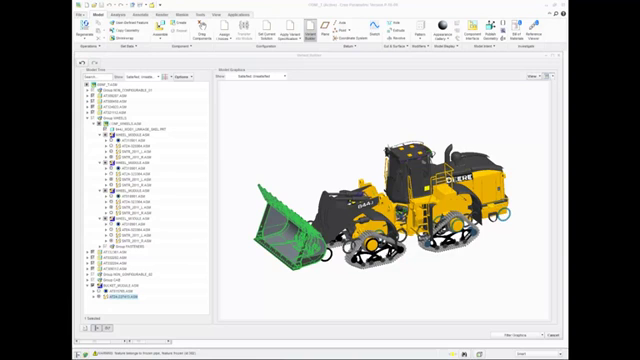
Task: Toggle checkbox for Group NON_CONFIGURABLE_02
Action: point(93,274)
